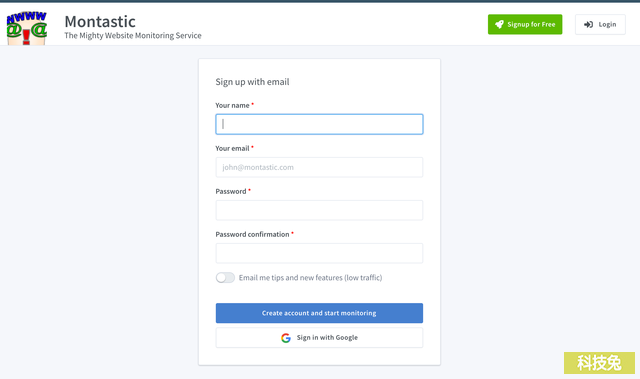The height and width of the screenshot is (379, 640).
Task: Open the Login button in header
Action: click(x=600, y=24)
